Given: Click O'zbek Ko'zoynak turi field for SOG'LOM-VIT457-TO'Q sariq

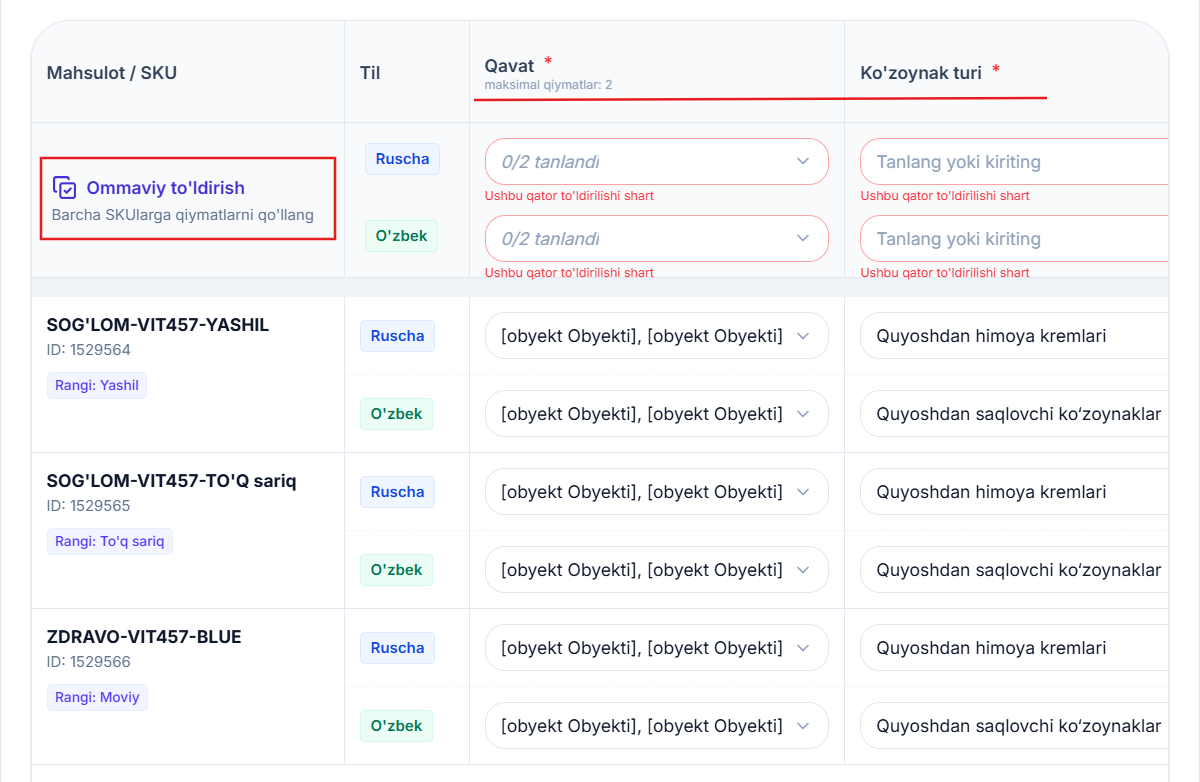Looking at the screenshot, I should [1014, 570].
